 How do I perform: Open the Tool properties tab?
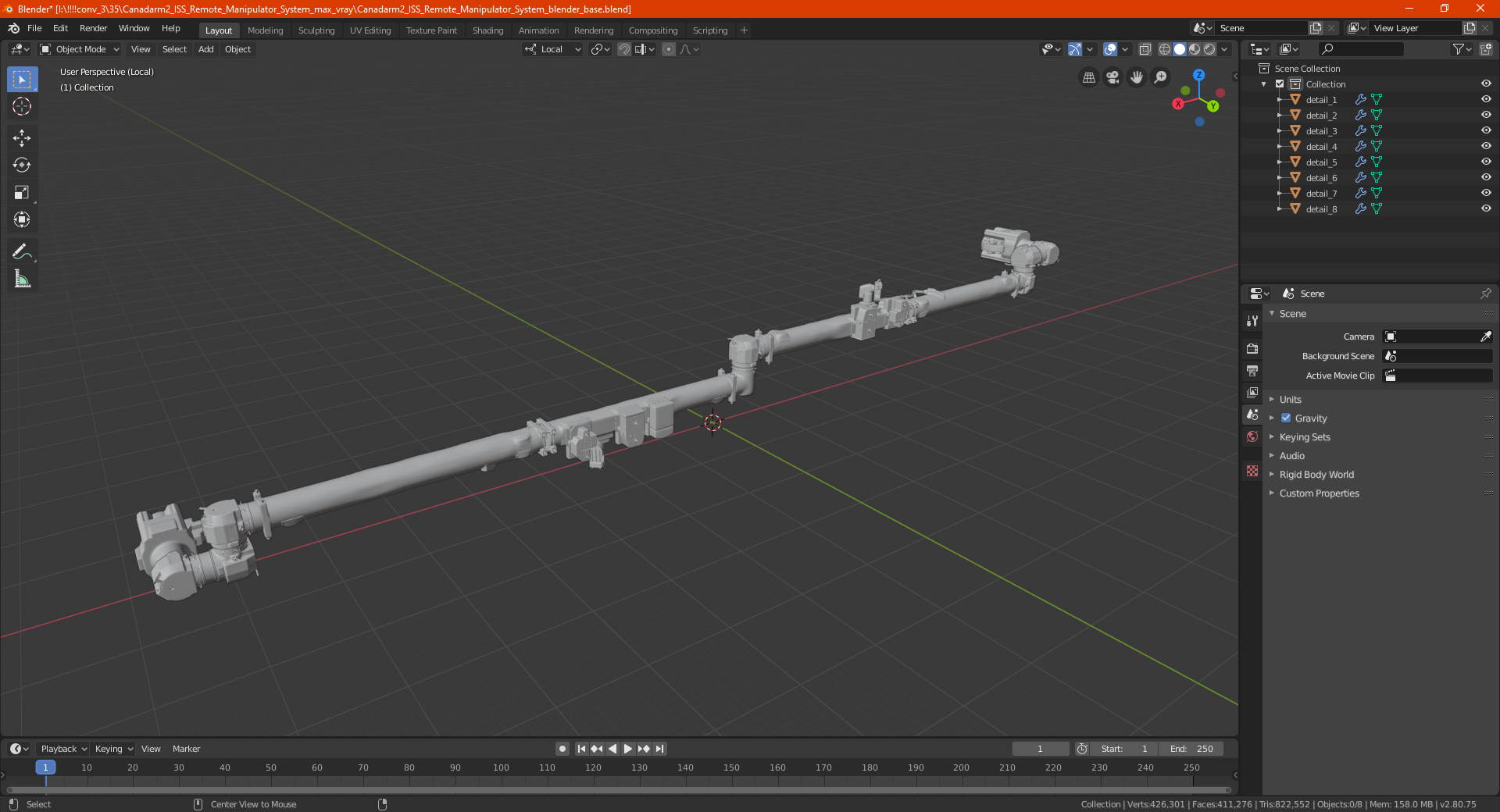(x=1252, y=321)
